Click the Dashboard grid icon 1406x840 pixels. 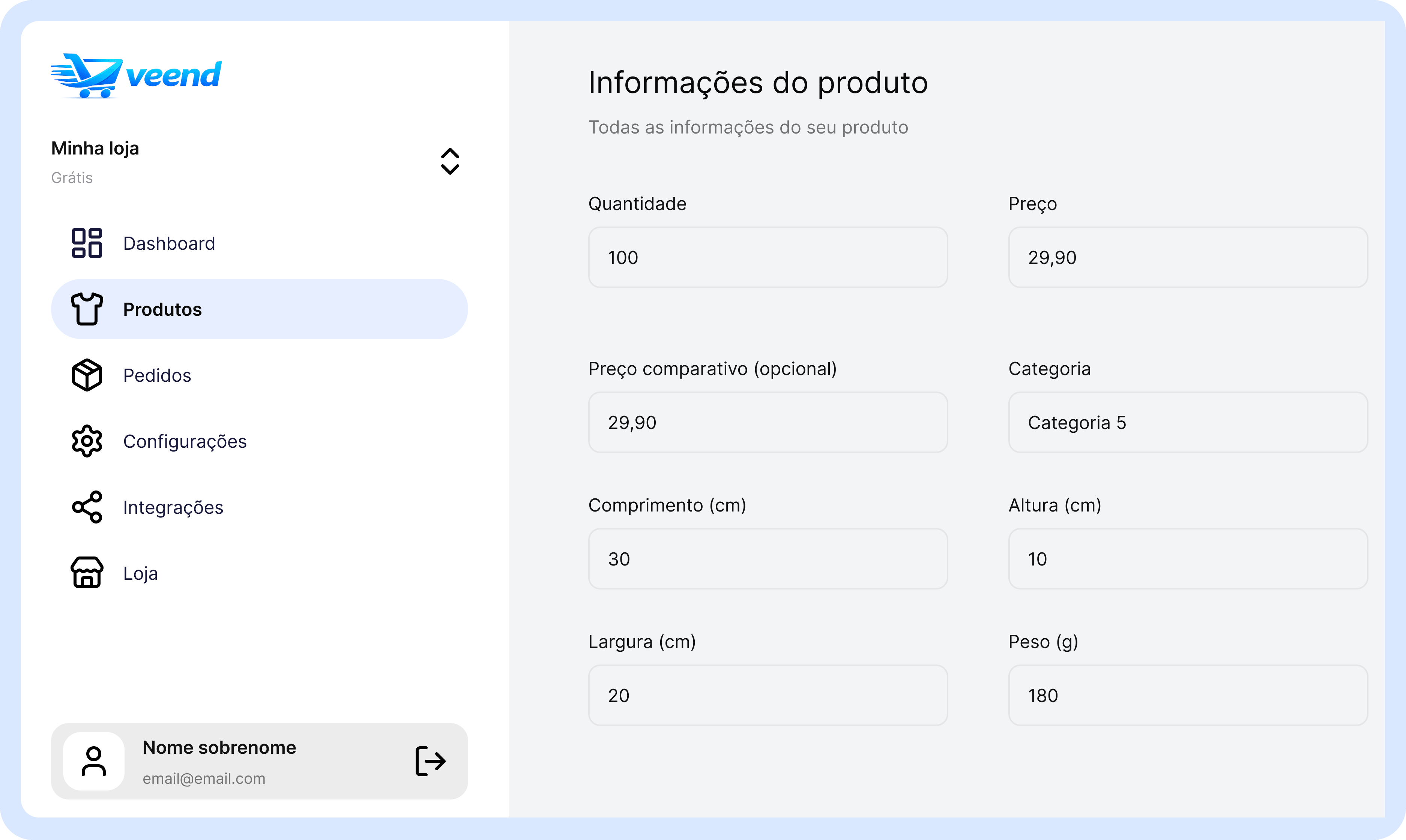(87, 243)
